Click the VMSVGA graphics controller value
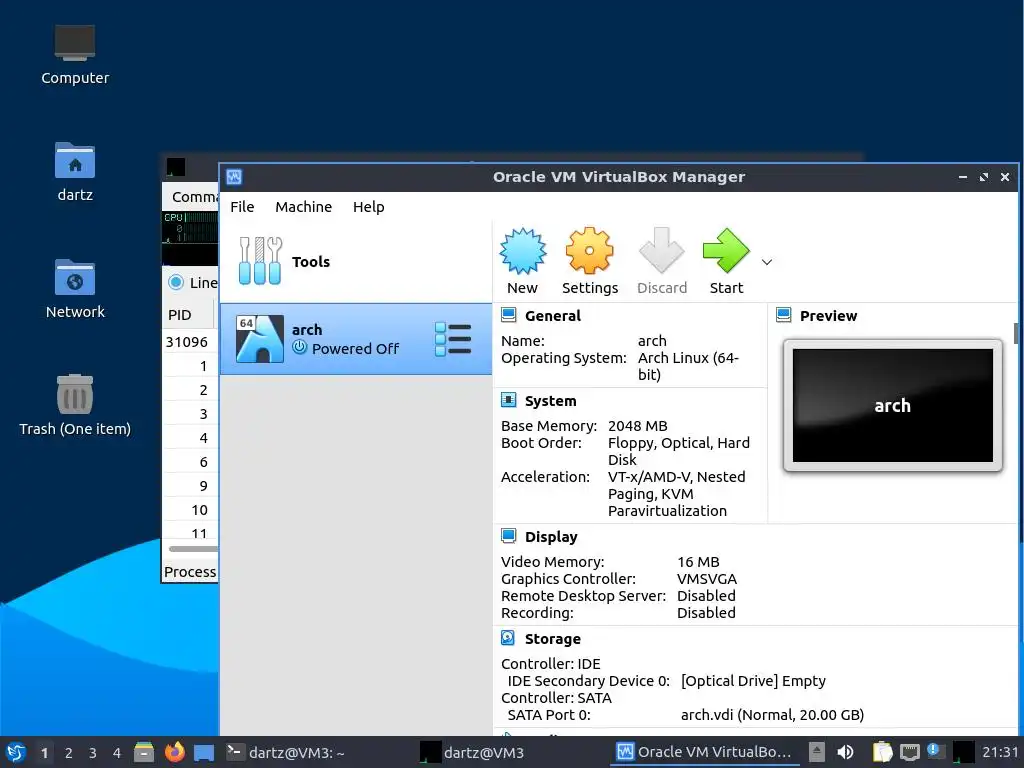This screenshot has height=768, width=1024. [x=707, y=579]
